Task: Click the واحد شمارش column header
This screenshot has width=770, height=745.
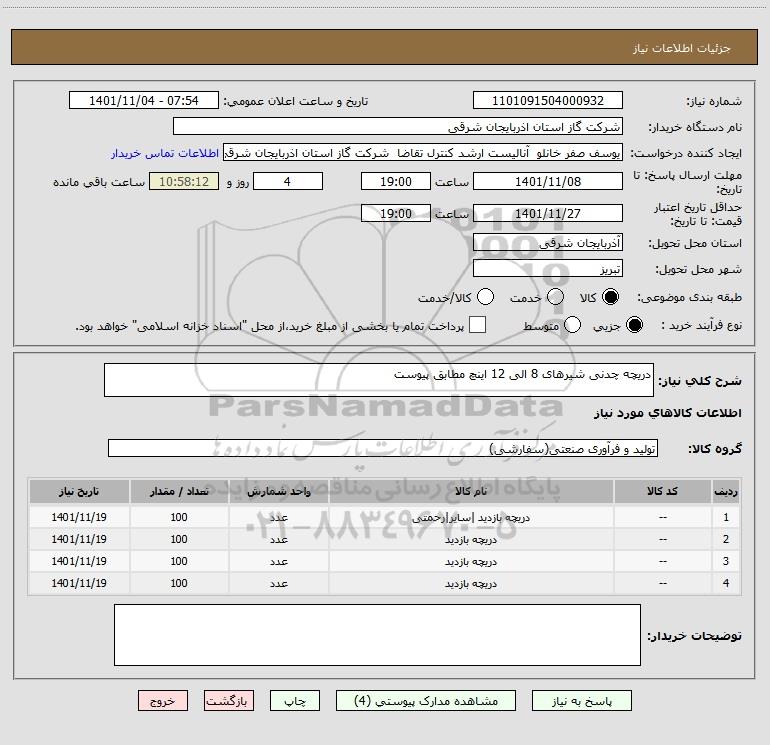Action: pos(278,492)
